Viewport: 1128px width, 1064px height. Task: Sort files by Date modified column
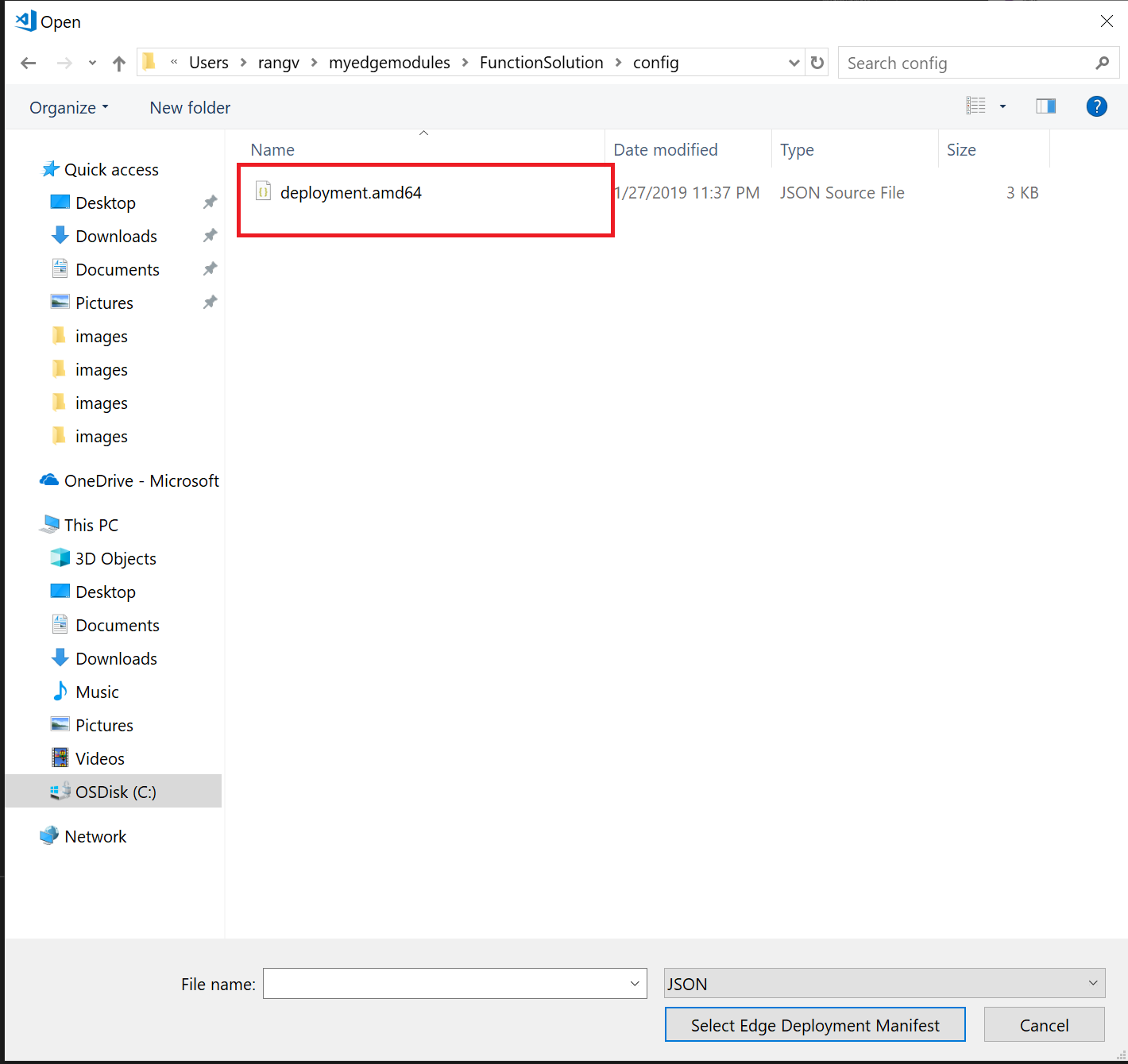point(665,150)
